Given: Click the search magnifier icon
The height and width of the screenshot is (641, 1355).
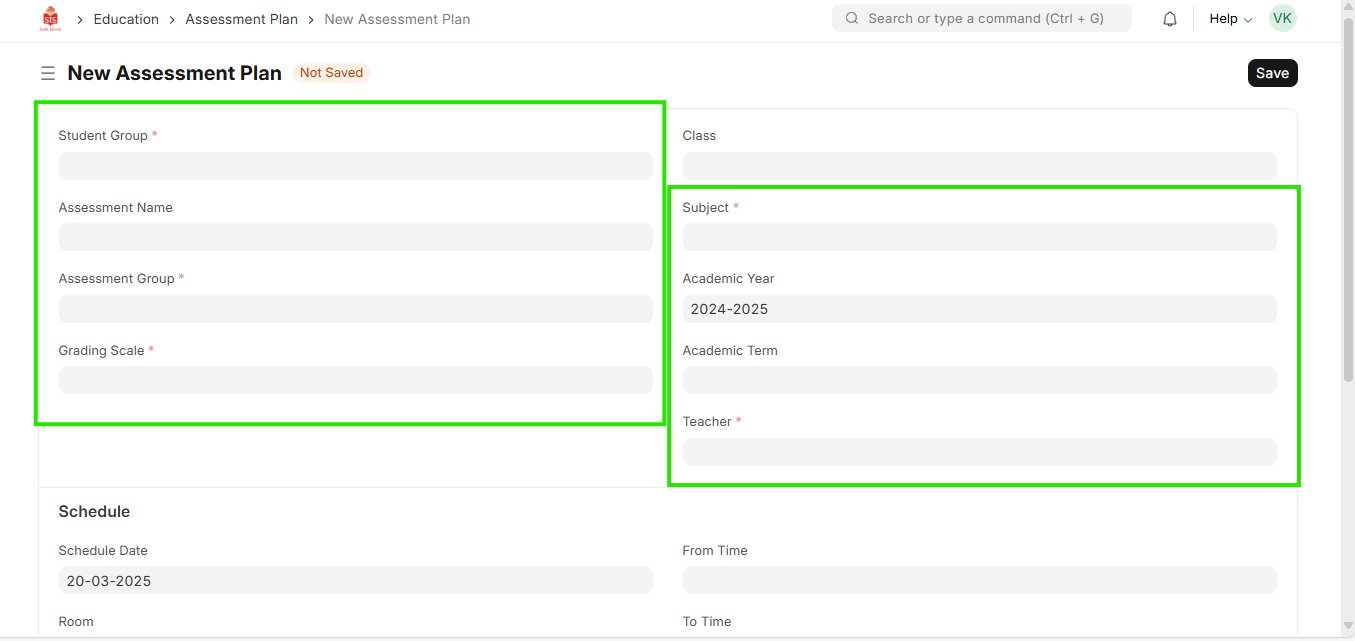Looking at the screenshot, I should point(852,18).
